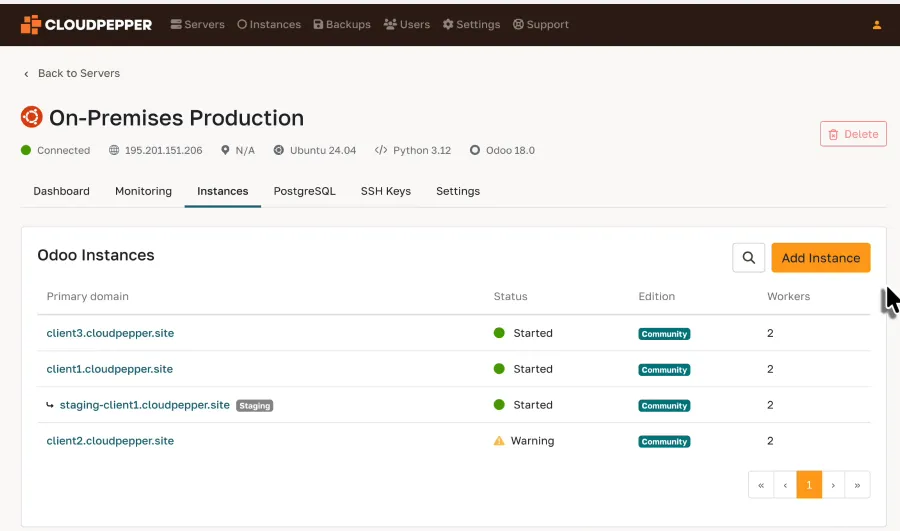
Task: Click the Backups floppy disk icon
Action: 318,24
